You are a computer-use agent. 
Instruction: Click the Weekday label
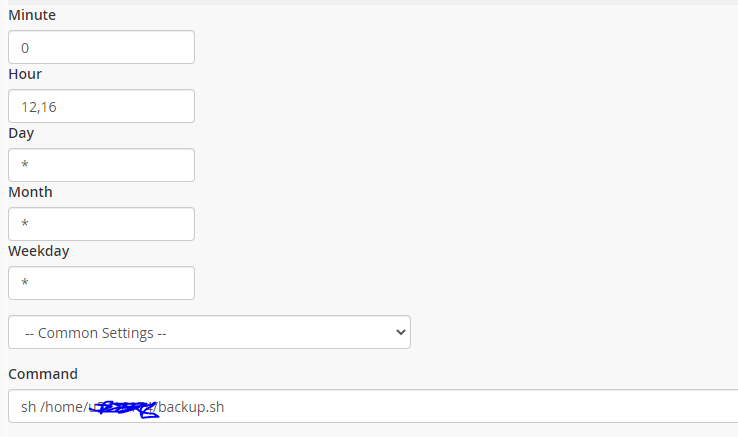point(39,251)
